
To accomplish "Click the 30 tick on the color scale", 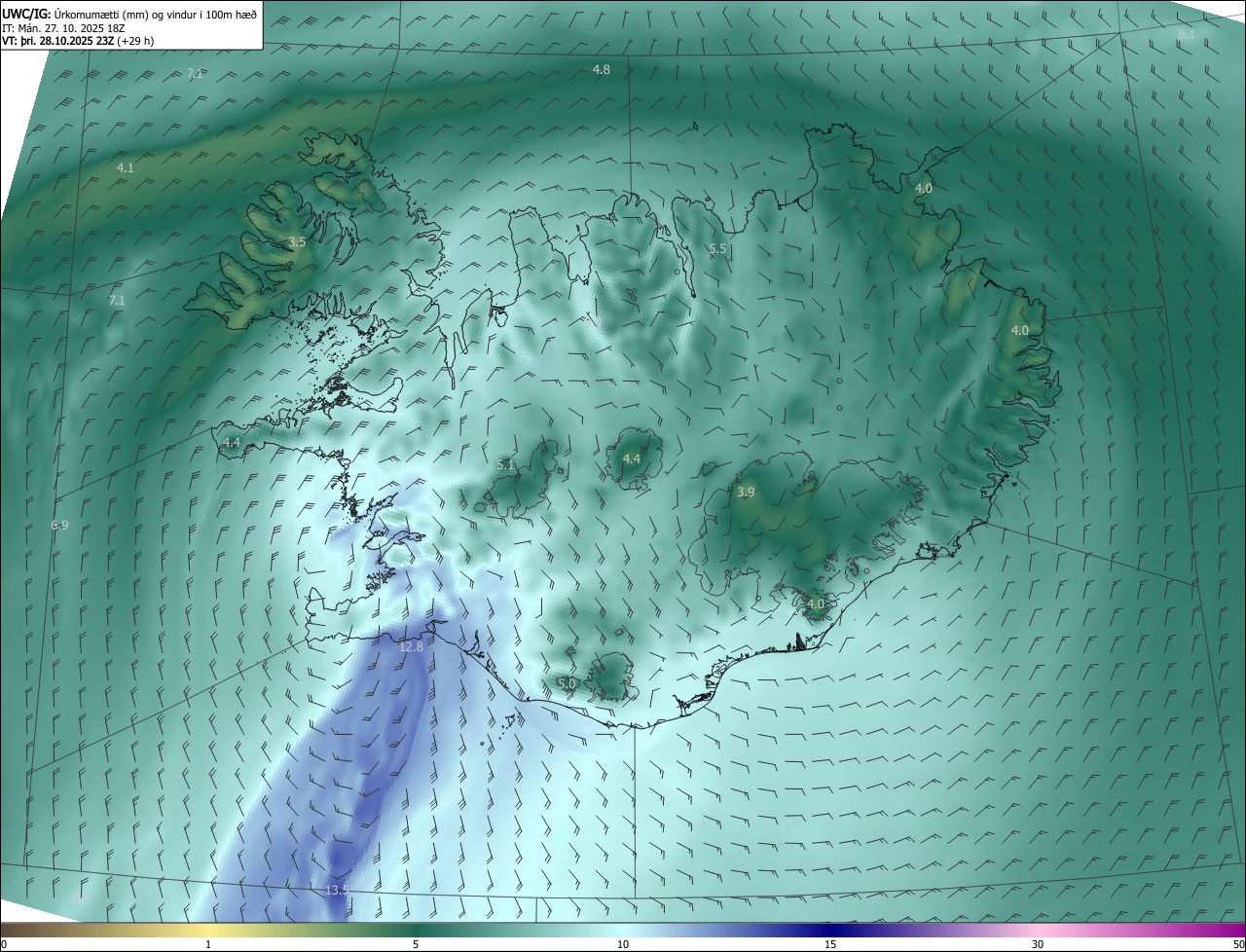I will pos(1038,945).
